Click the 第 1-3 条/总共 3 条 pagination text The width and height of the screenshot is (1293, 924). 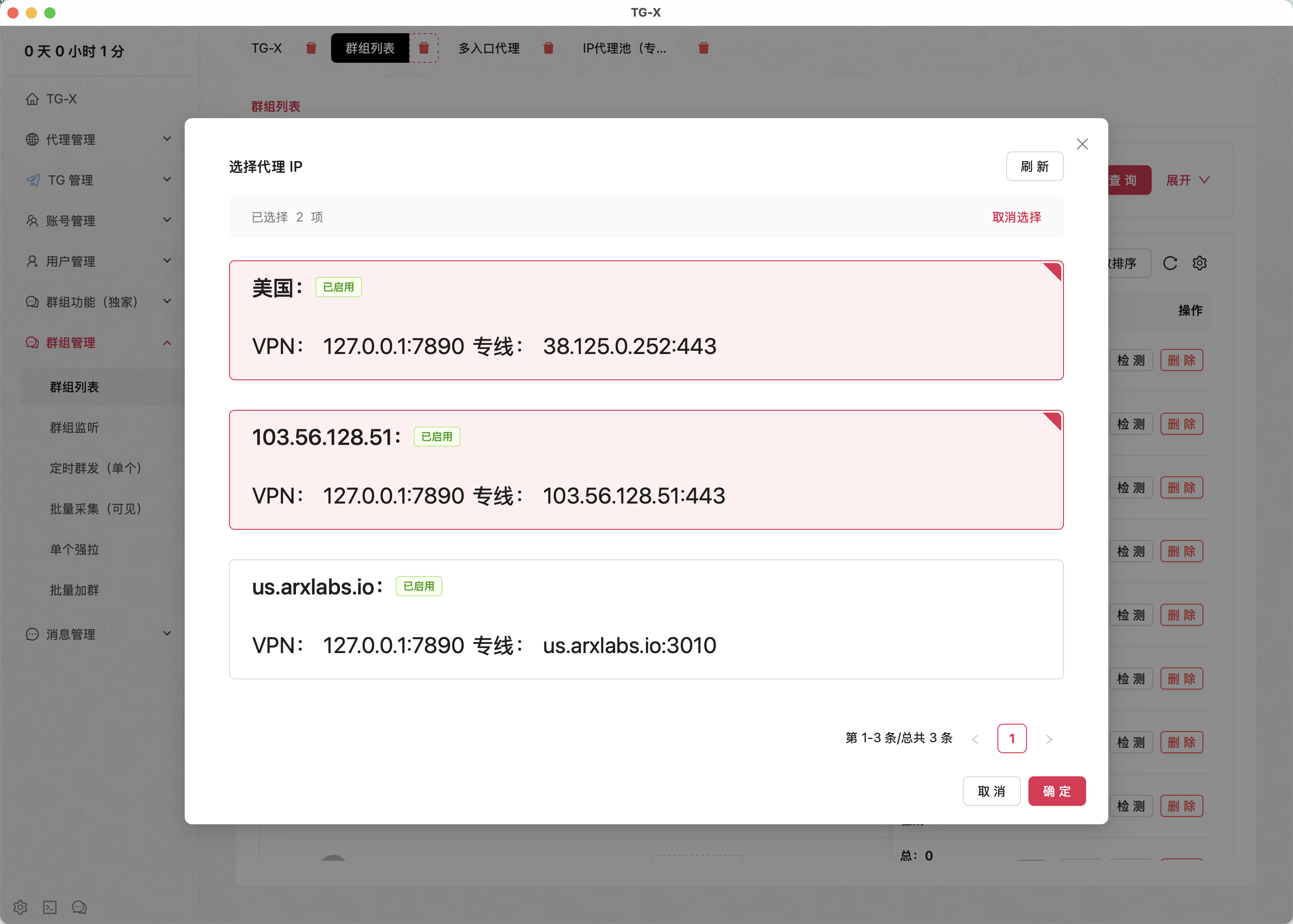899,738
